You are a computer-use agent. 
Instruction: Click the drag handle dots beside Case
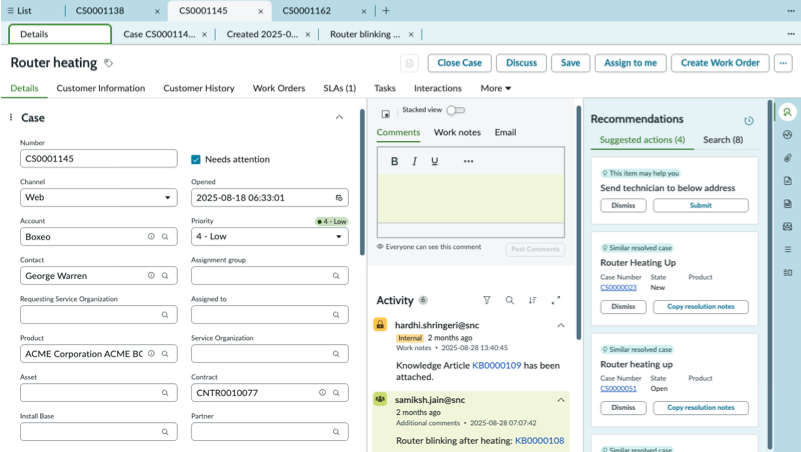click(11, 117)
